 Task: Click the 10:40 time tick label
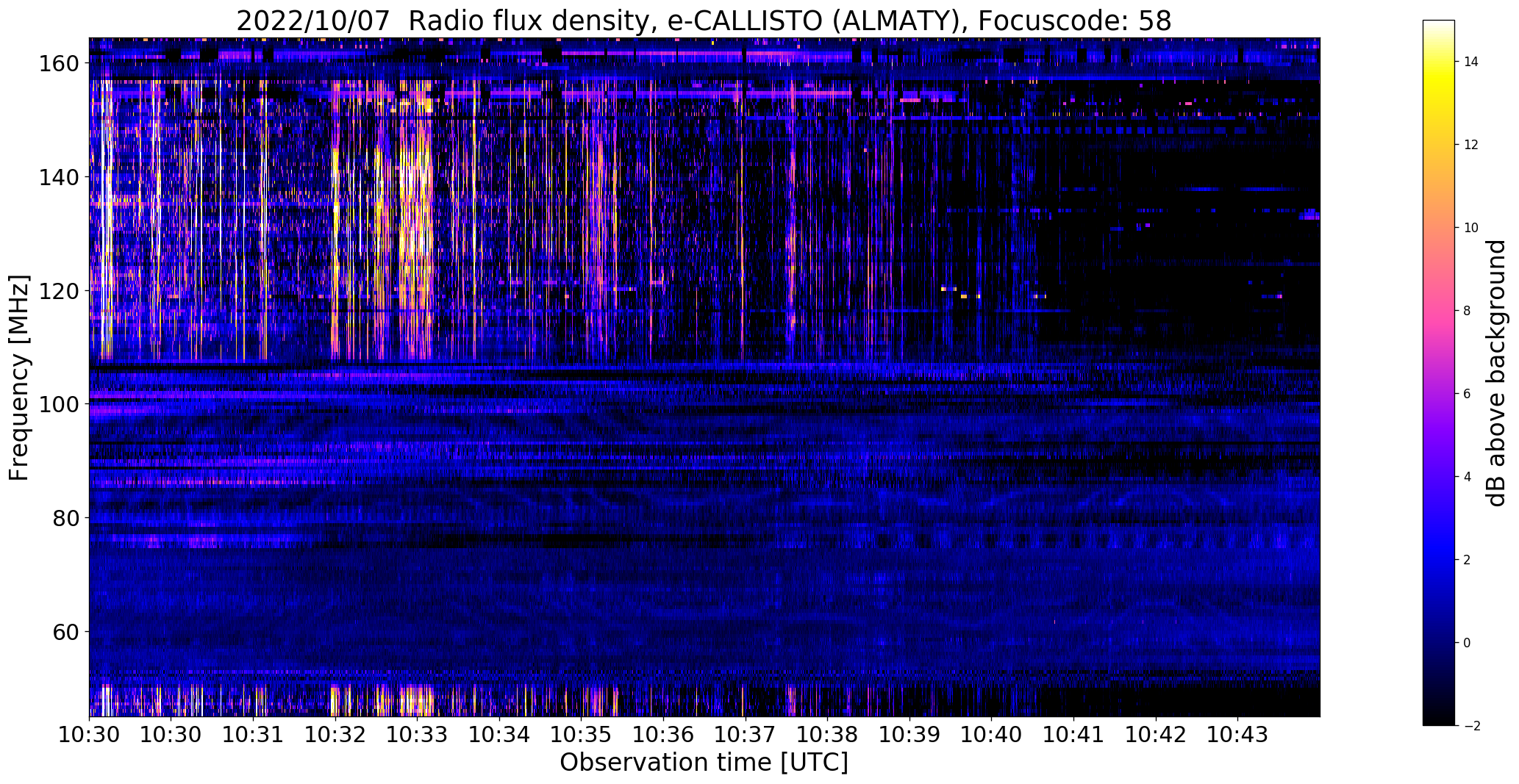[x=992, y=735]
